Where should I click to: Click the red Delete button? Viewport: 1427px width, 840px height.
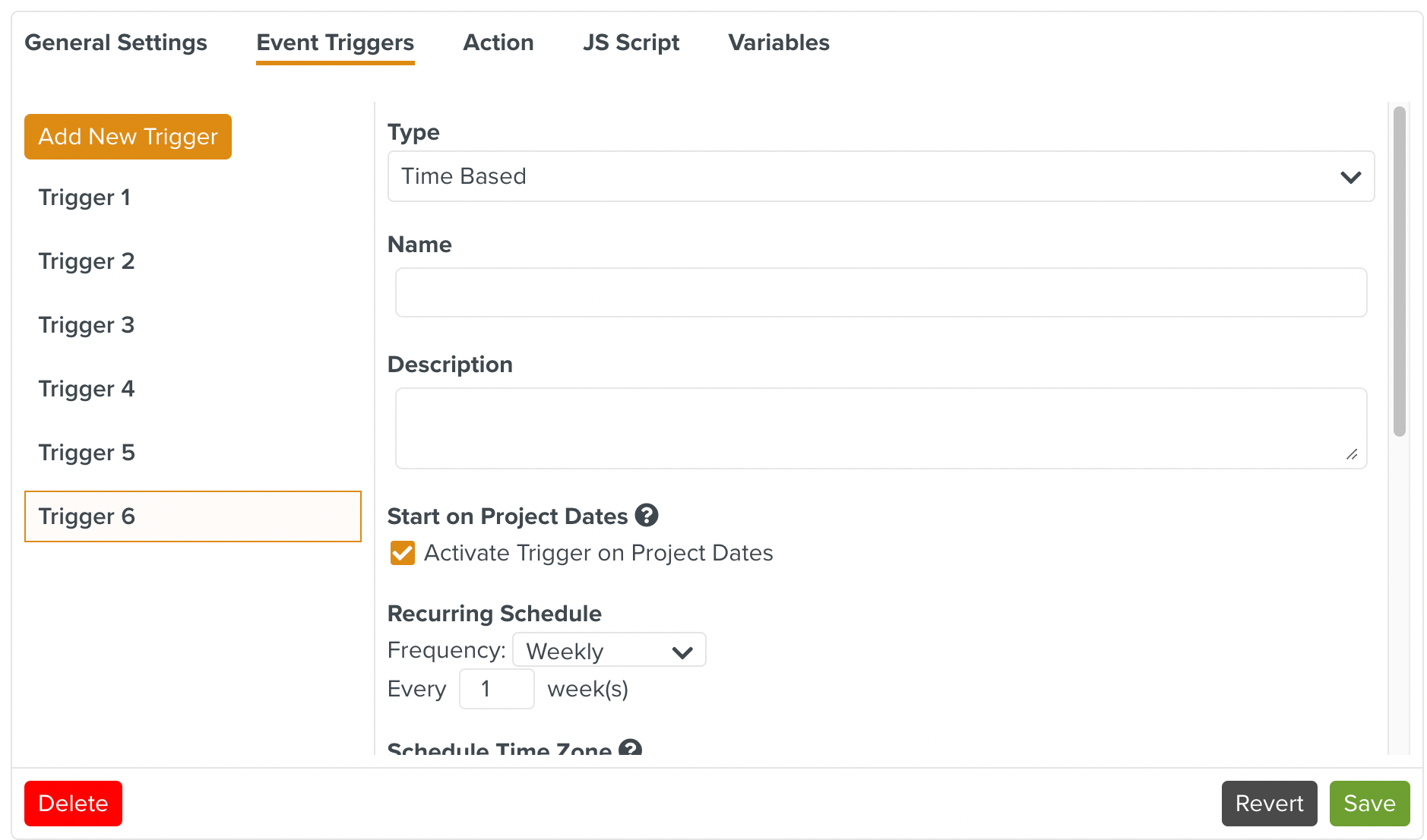(73, 804)
